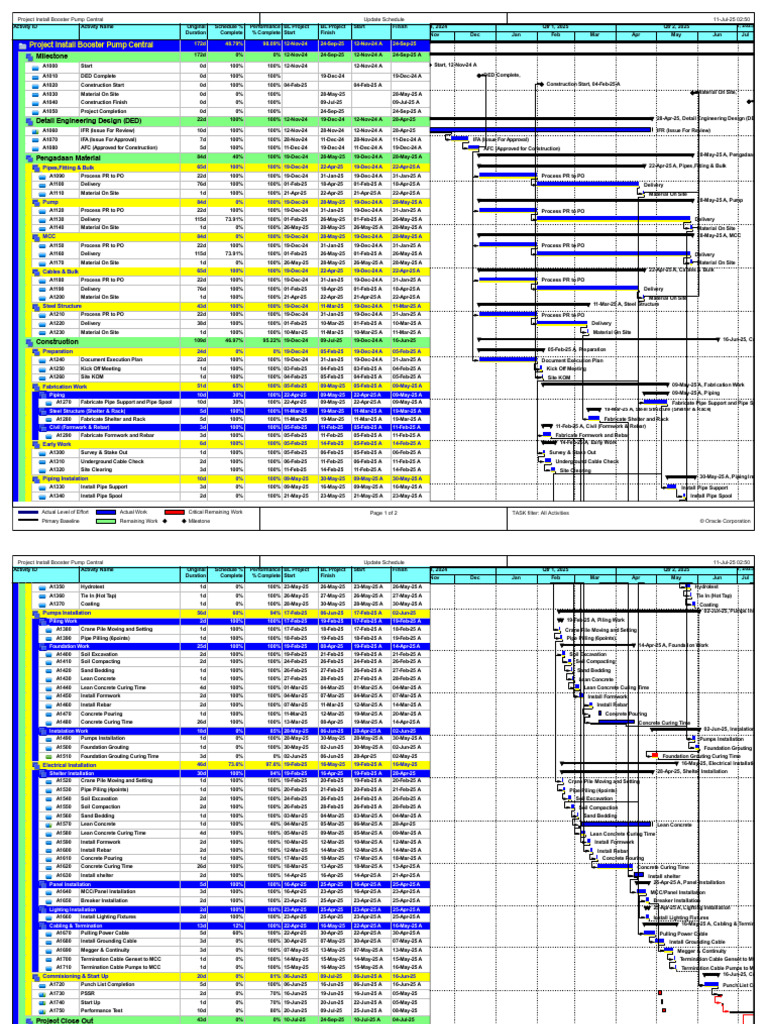
Task: Select the Punch List Completion activity row
Action: point(231,984)
